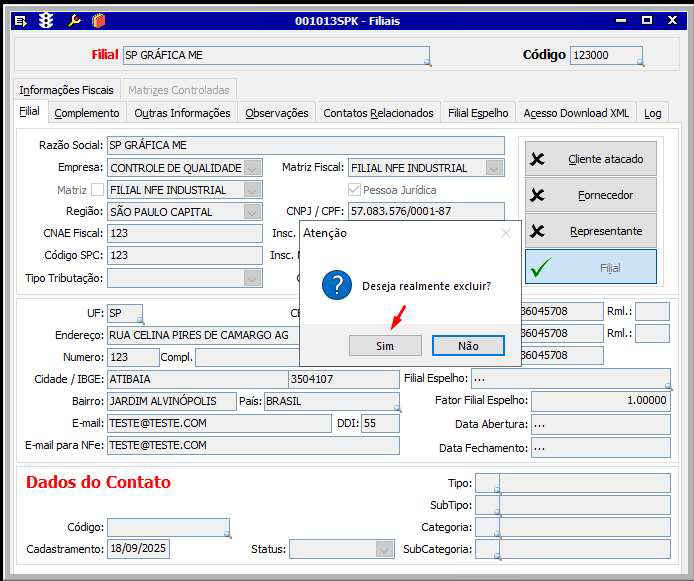Open the Status dropdown

(385, 549)
